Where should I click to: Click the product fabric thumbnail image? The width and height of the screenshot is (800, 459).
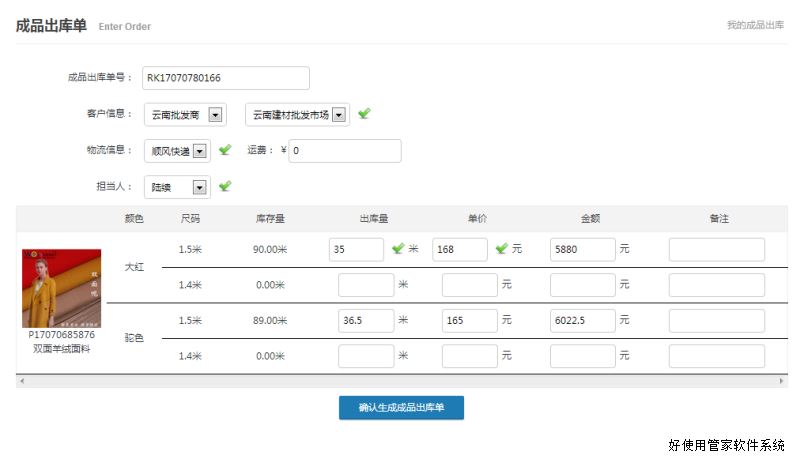[61, 288]
